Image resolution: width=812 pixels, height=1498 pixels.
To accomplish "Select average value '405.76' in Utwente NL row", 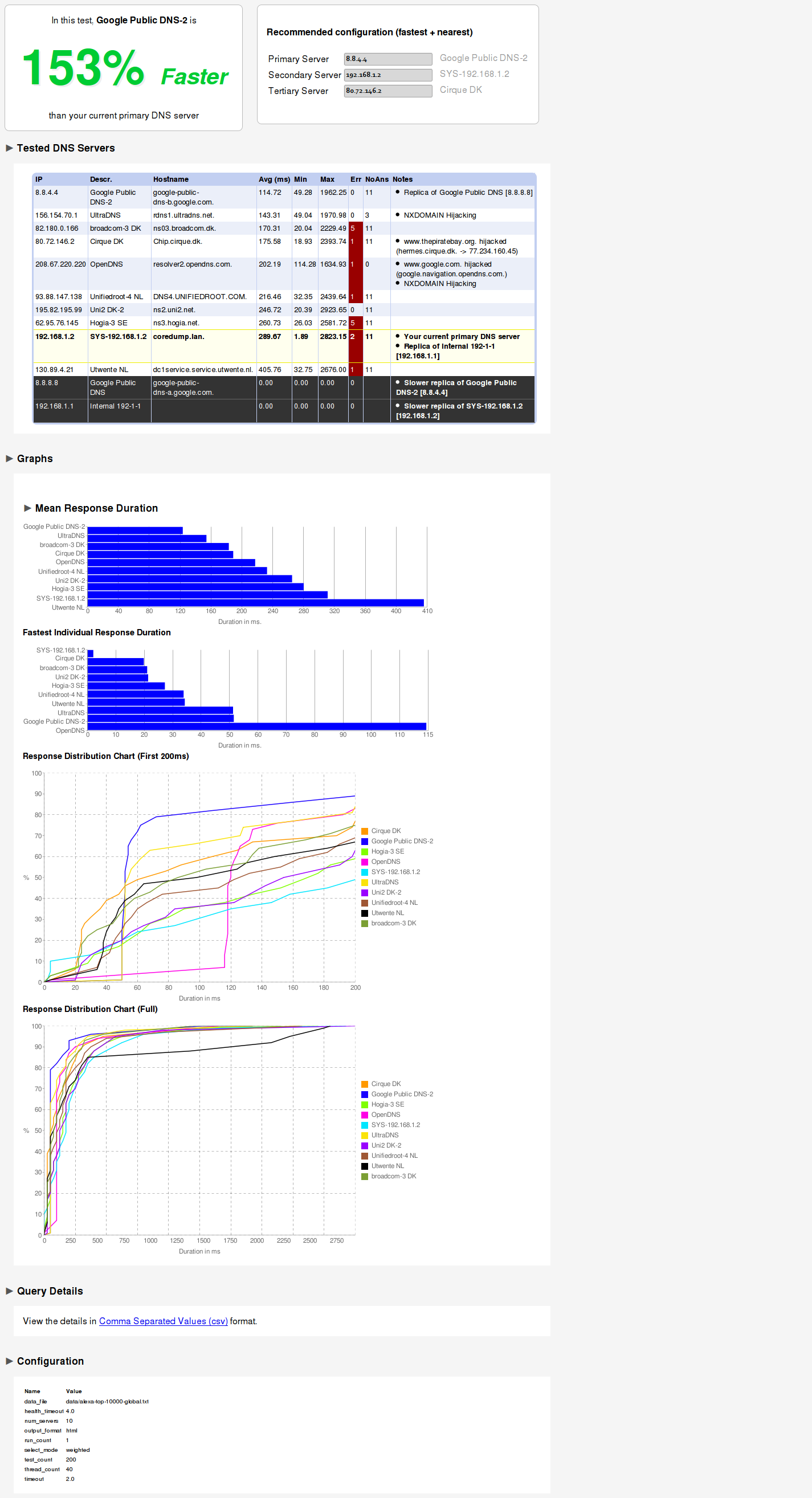I will pyautogui.click(x=270, y=370).
